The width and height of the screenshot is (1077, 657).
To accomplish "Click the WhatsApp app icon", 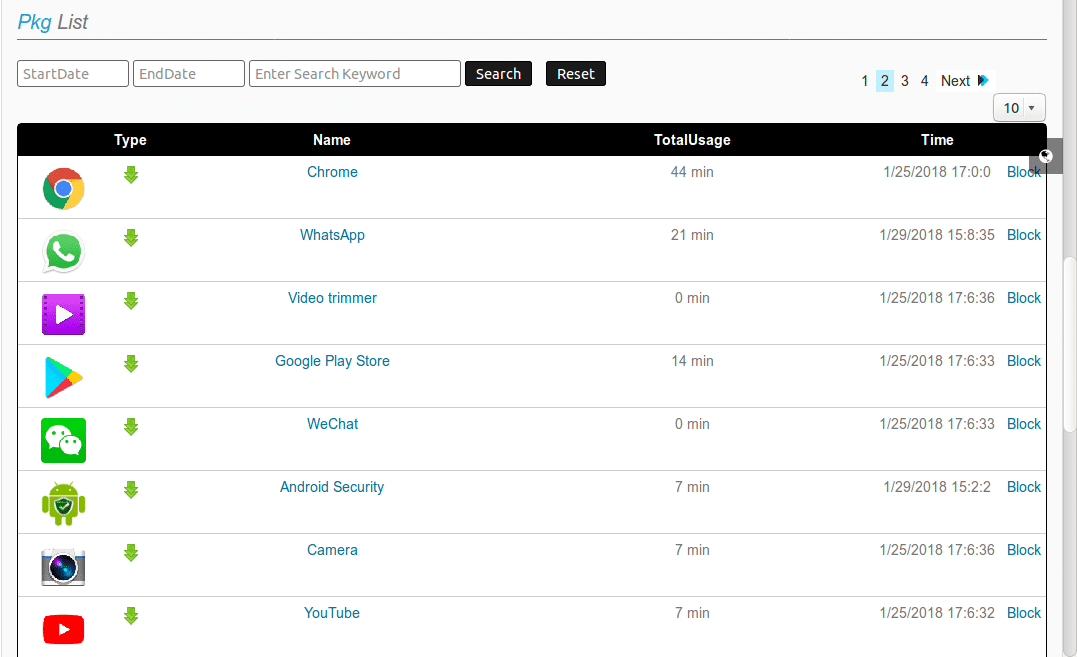I will (63, 252).
